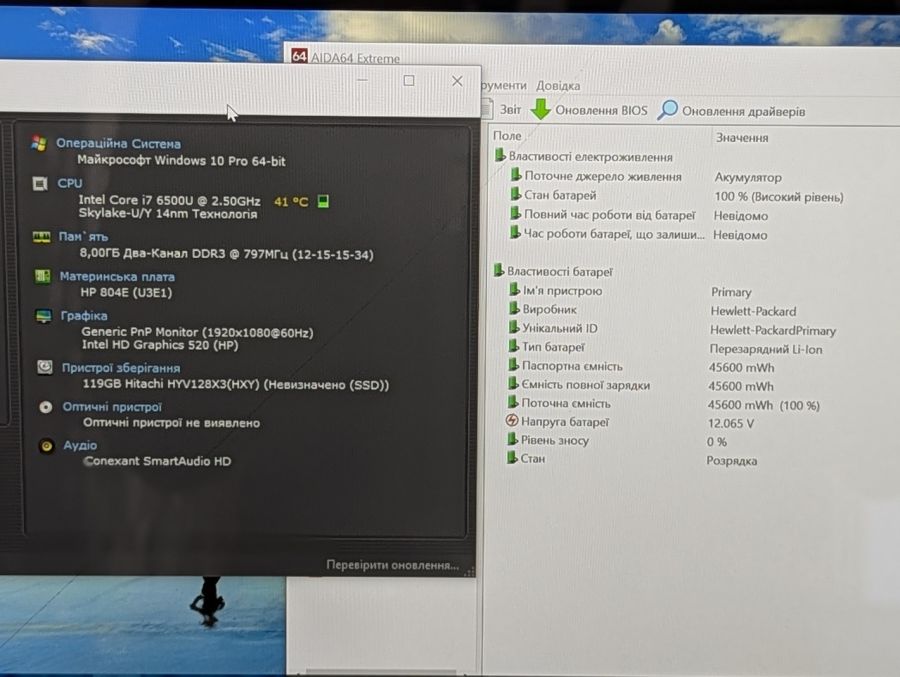Click the icon beside Паспортна ємність

514,365
